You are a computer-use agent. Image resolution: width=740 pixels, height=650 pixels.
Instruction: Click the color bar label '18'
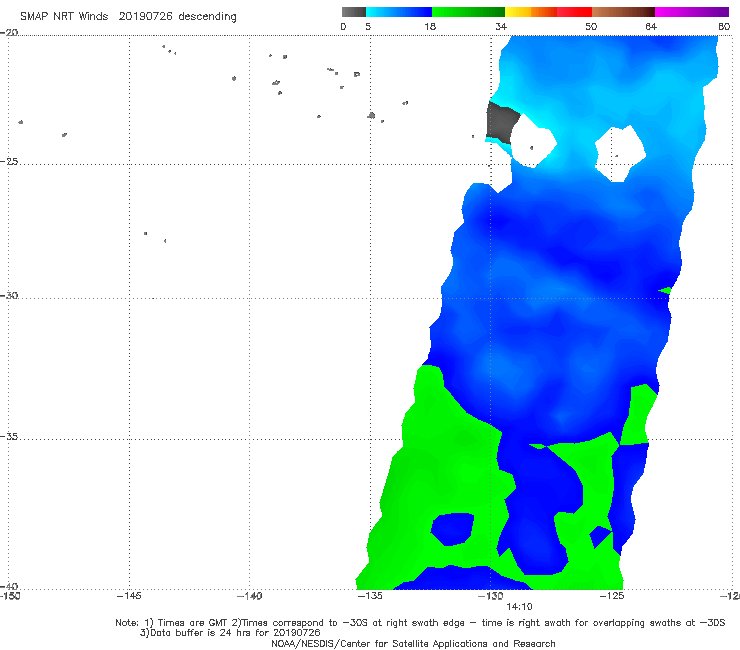[x=430, y=26]
